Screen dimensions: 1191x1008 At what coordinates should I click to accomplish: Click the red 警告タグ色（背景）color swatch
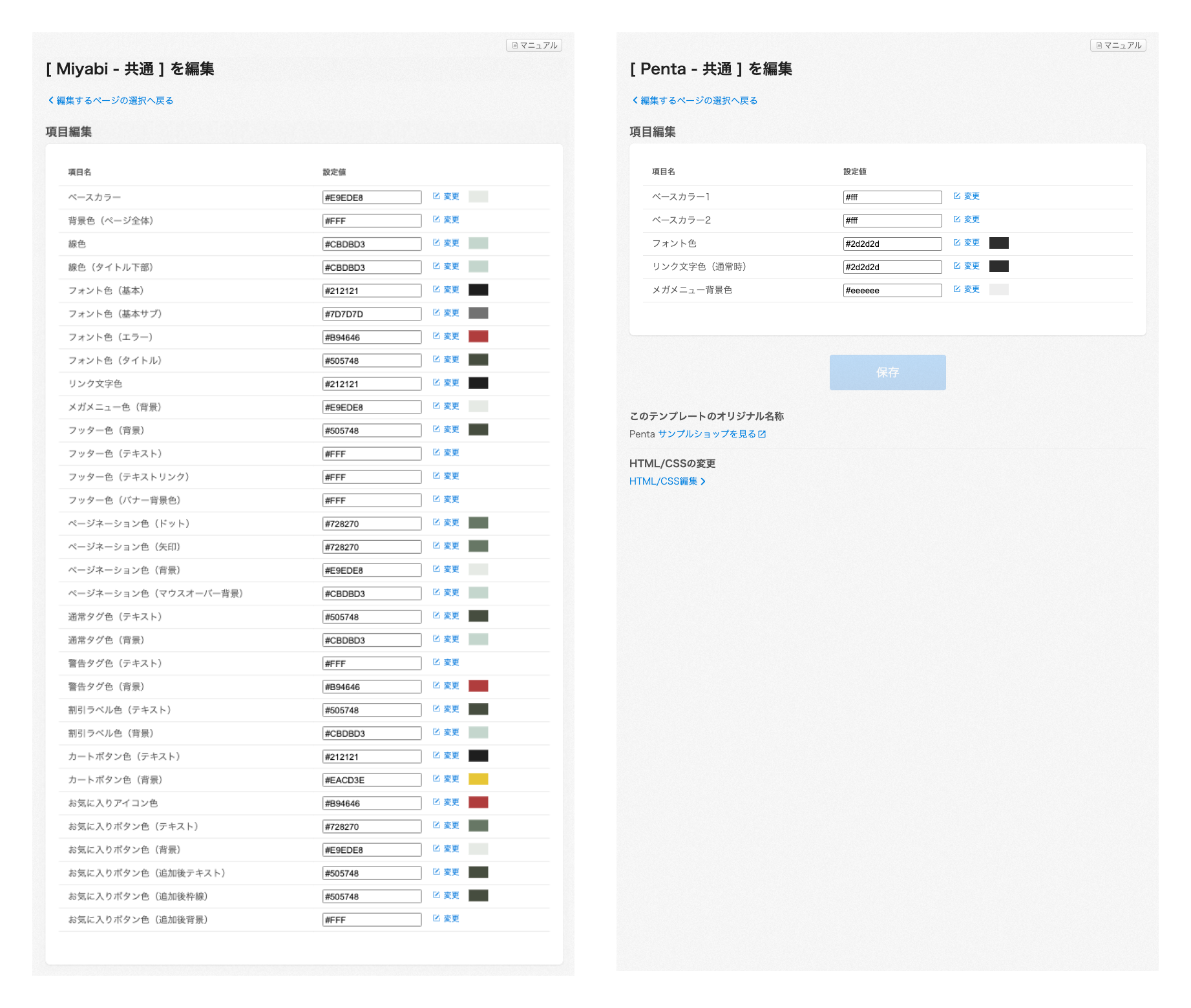tap(478, 686)
